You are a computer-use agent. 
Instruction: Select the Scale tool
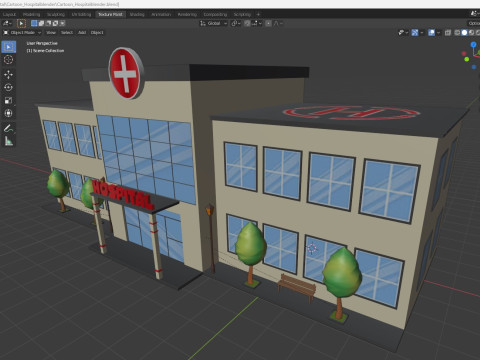click(x=8, y=100)
